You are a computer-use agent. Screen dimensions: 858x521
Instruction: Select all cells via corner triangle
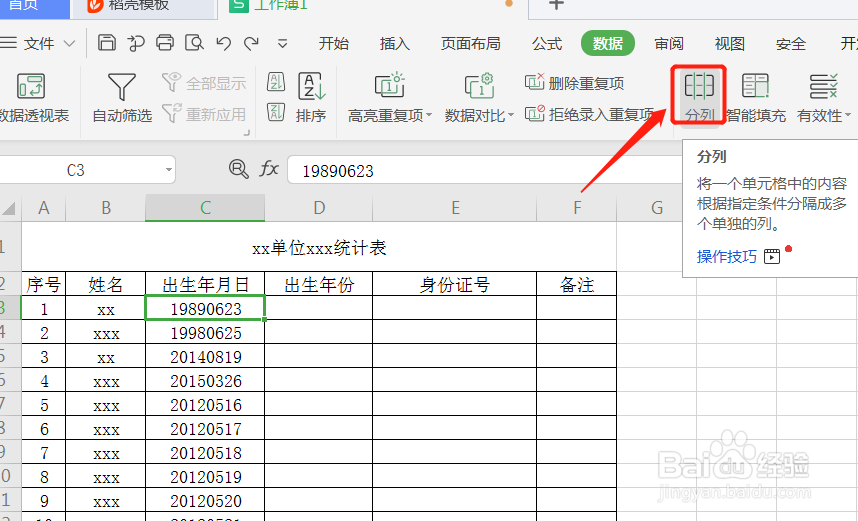[x=9, y=208]
